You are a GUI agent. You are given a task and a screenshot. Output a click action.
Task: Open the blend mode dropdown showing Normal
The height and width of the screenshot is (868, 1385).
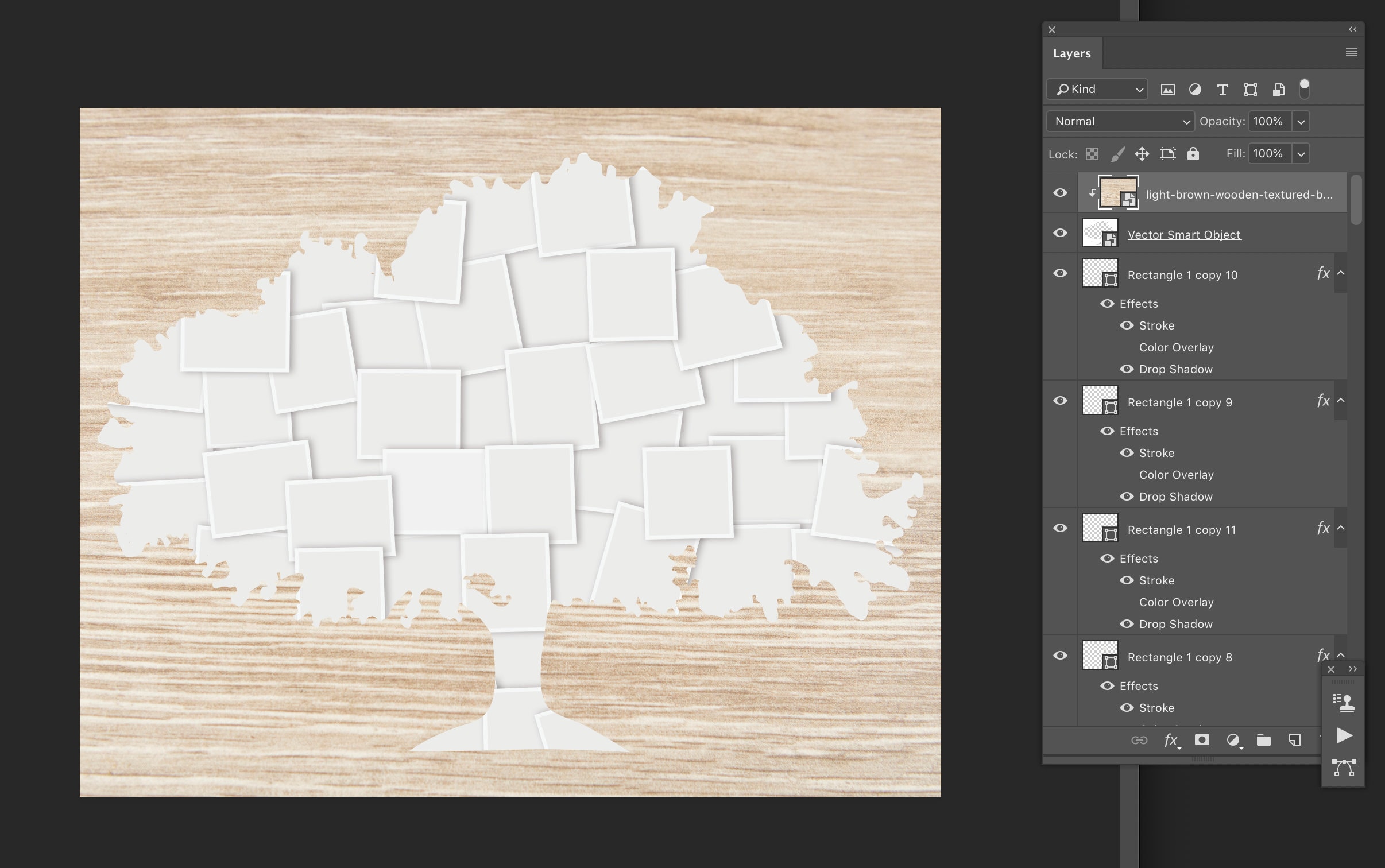pyautogui.click(x=1120, y=121)
